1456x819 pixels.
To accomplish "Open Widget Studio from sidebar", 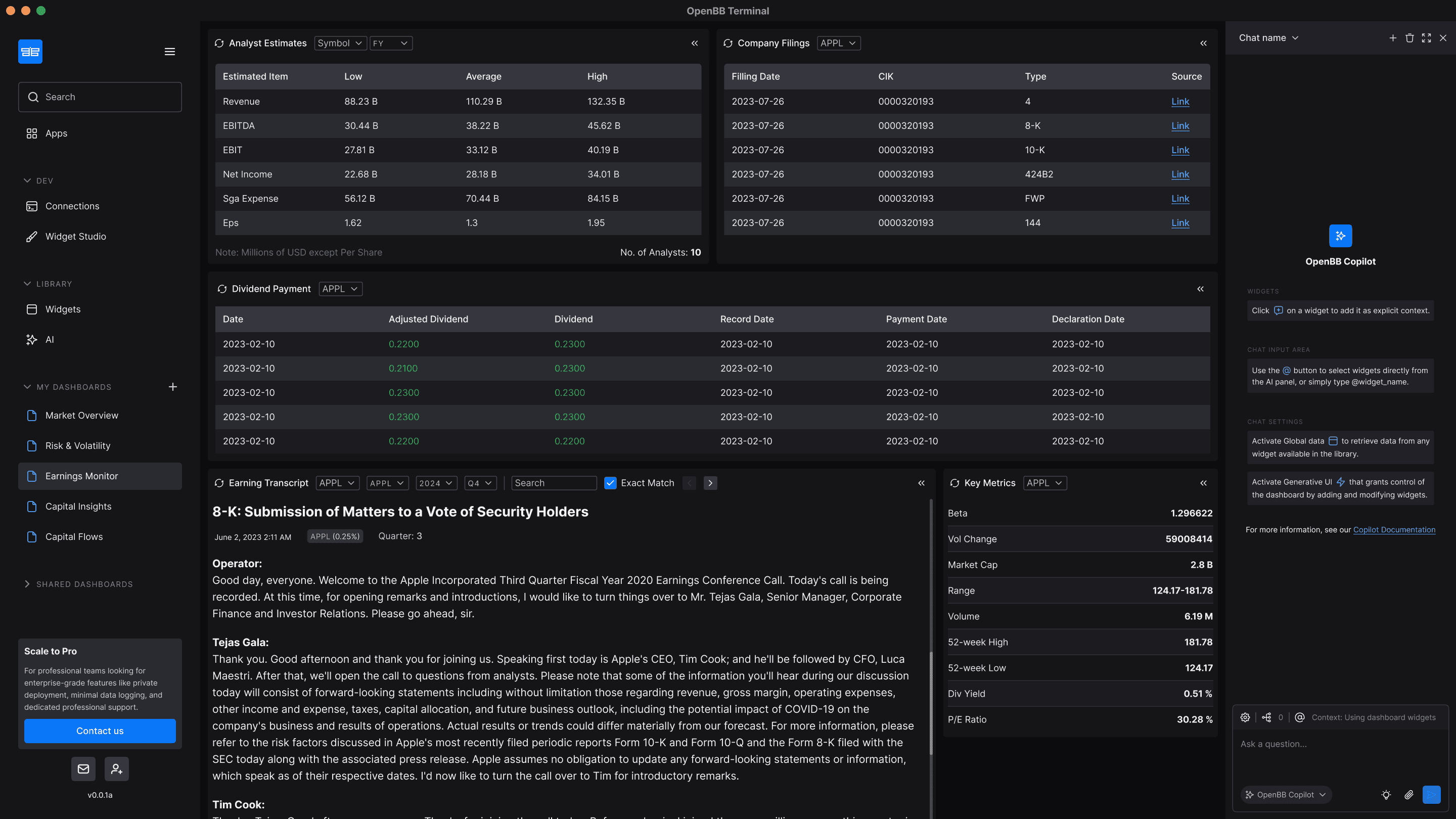I will point(76,236).
